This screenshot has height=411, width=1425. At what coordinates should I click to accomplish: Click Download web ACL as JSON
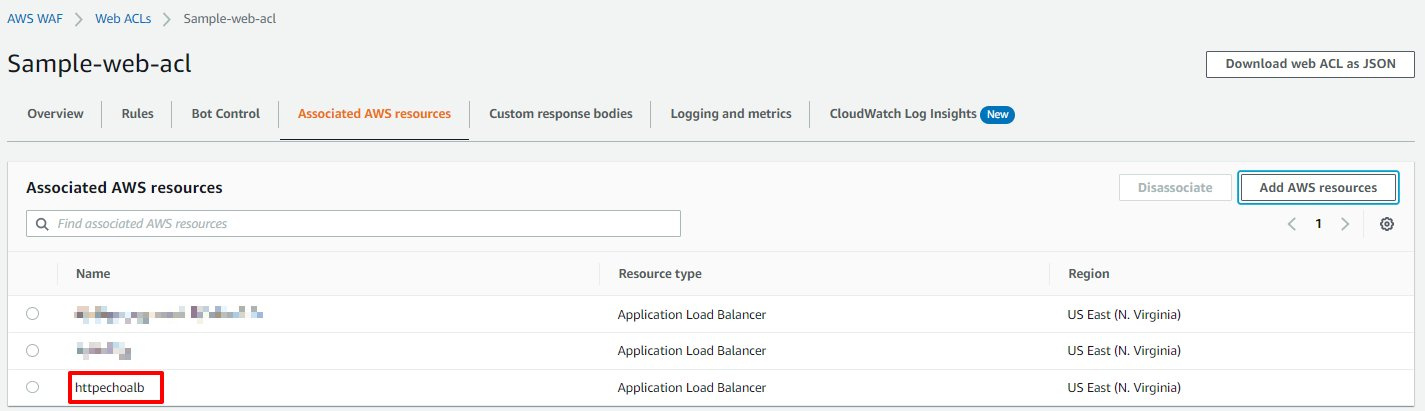1310,63
